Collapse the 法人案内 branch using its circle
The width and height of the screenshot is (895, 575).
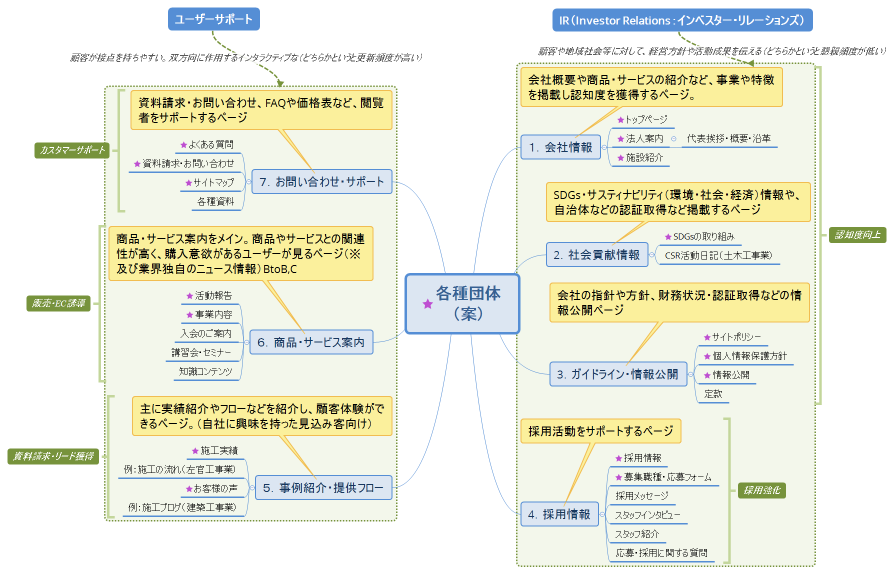click(673, 138)
